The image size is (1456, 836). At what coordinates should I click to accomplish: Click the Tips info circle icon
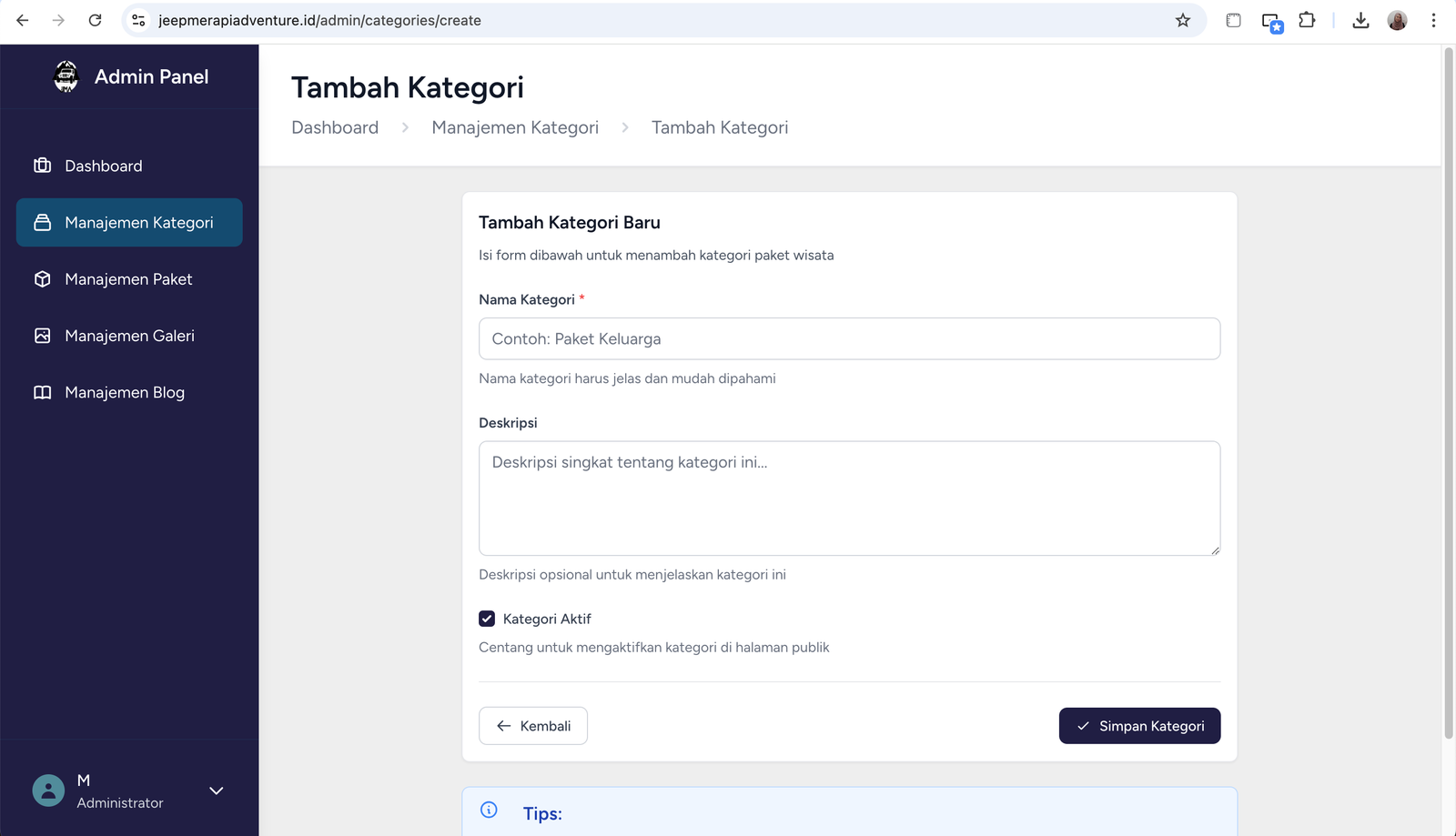(x=489, y=810)
